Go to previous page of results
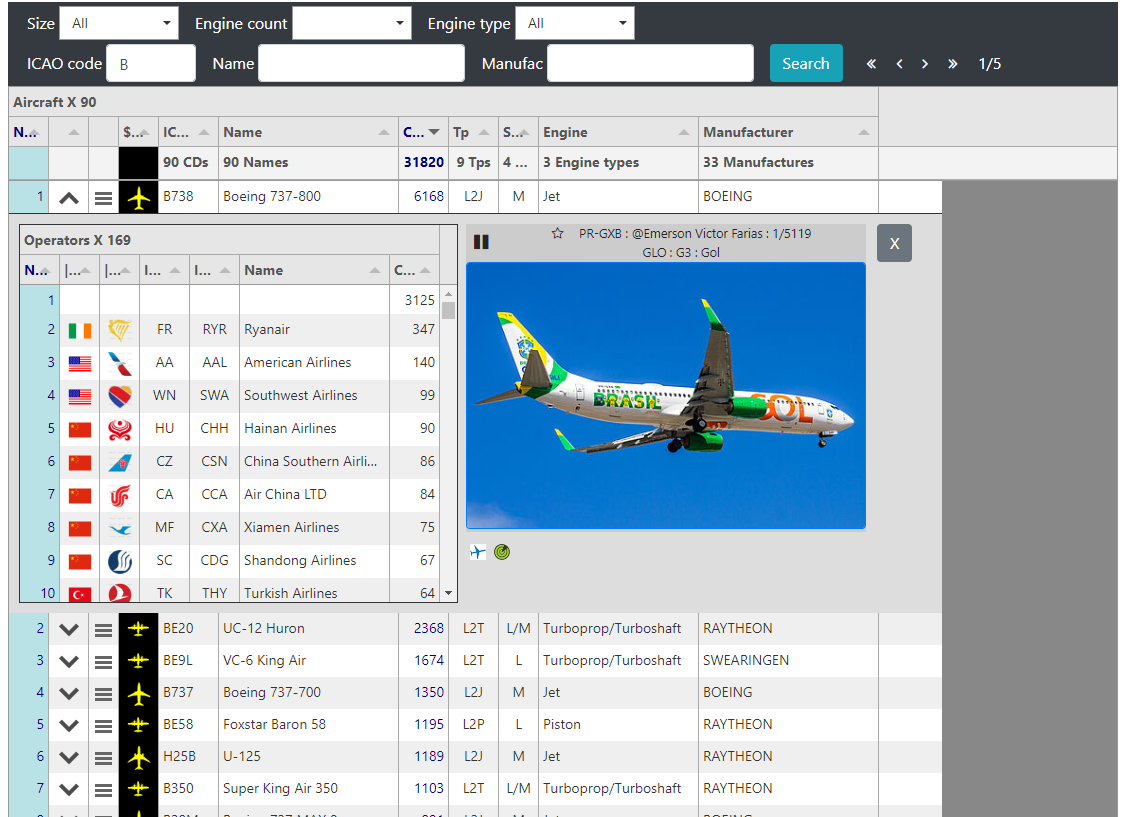This screenshot has height=817, width=1129. click(899, 64)
